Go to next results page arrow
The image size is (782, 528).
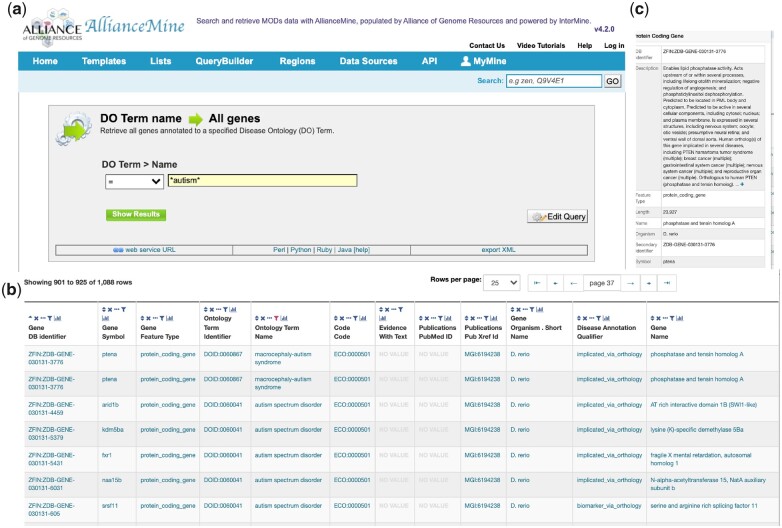point(630,283)
